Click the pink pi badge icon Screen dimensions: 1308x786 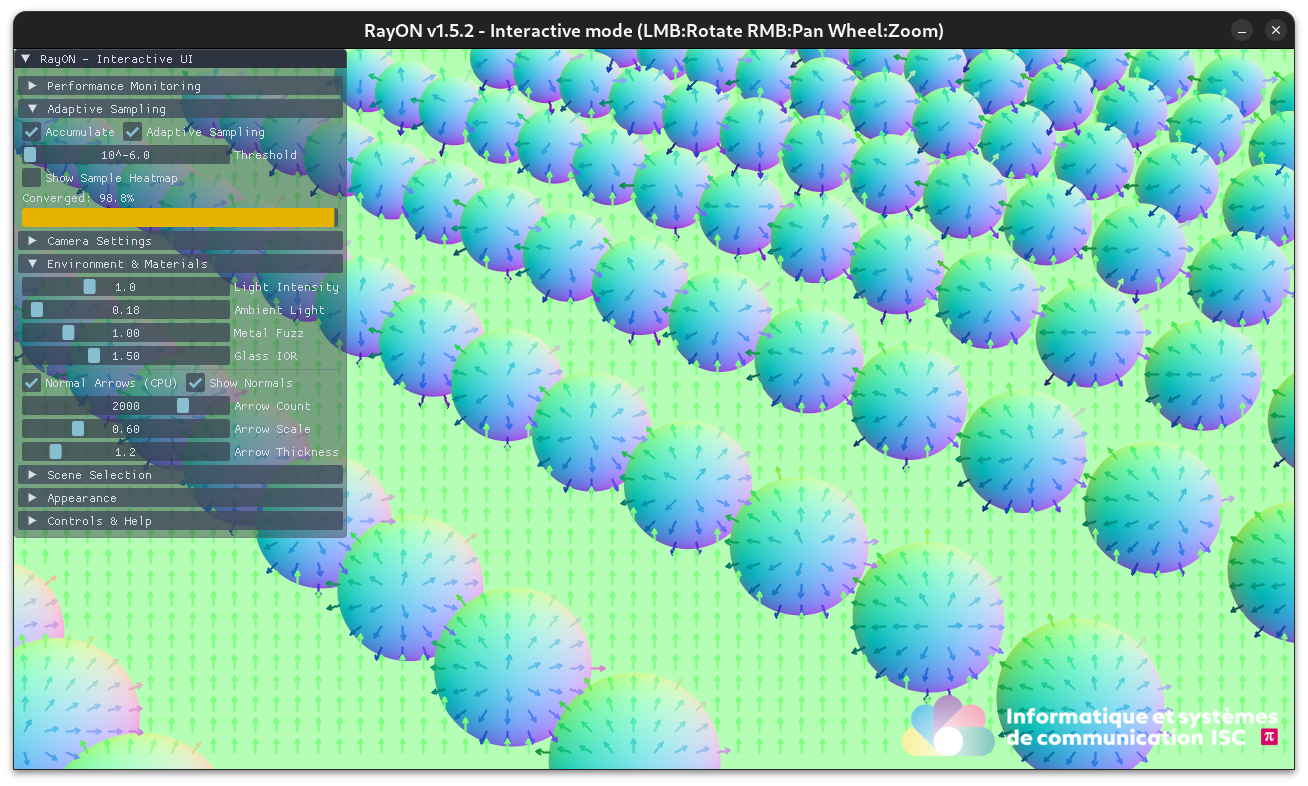coord(1269,737)
